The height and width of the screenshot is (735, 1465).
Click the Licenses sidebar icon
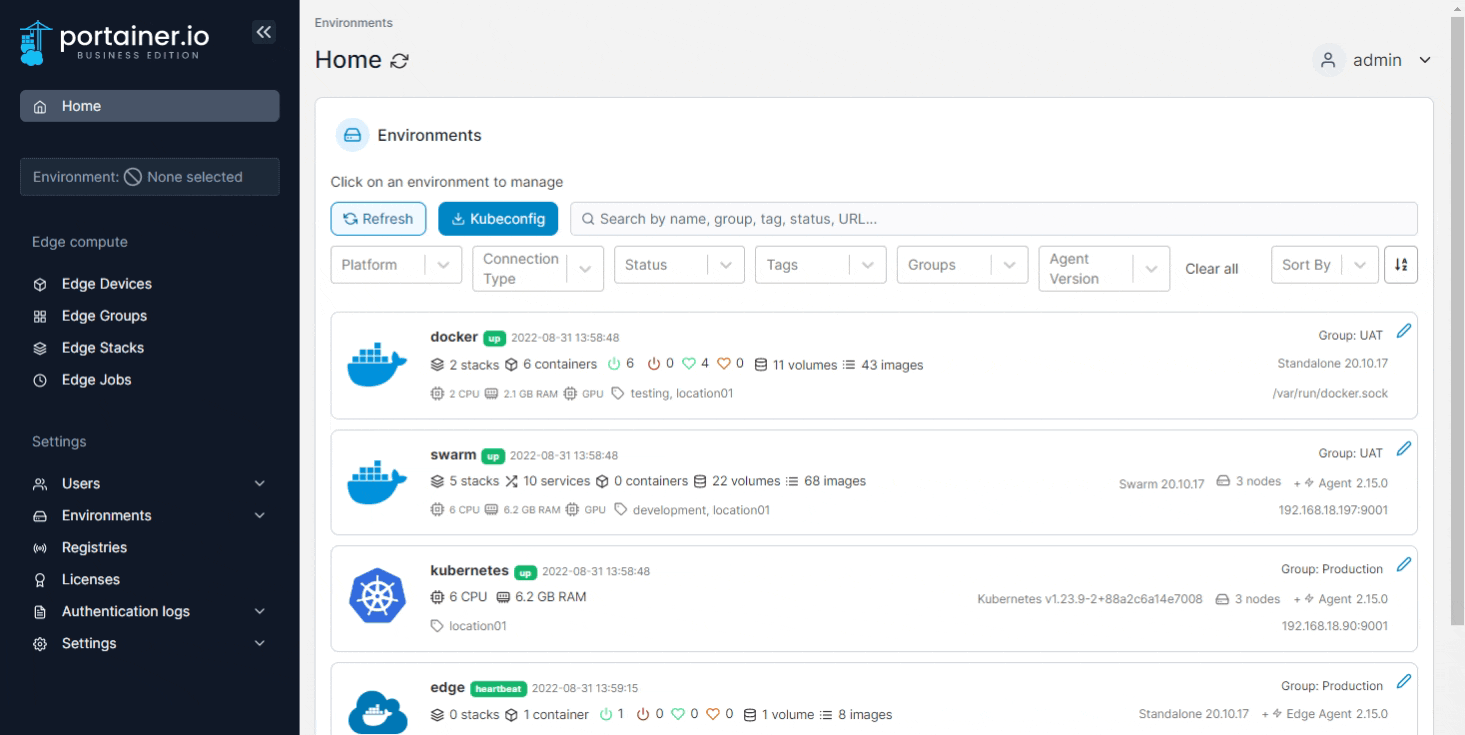coord(40,580)
